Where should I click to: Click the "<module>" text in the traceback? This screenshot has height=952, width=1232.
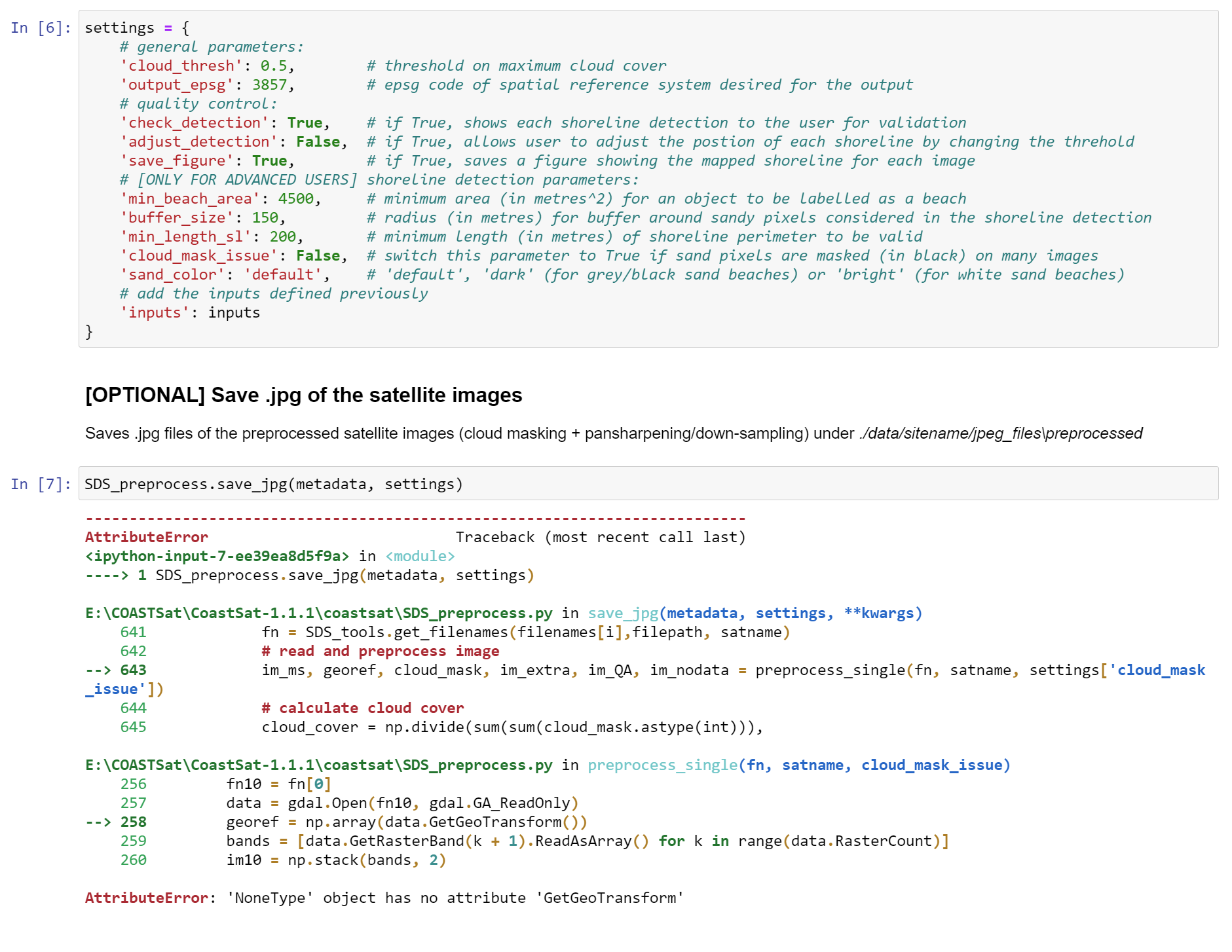point(420,556)
